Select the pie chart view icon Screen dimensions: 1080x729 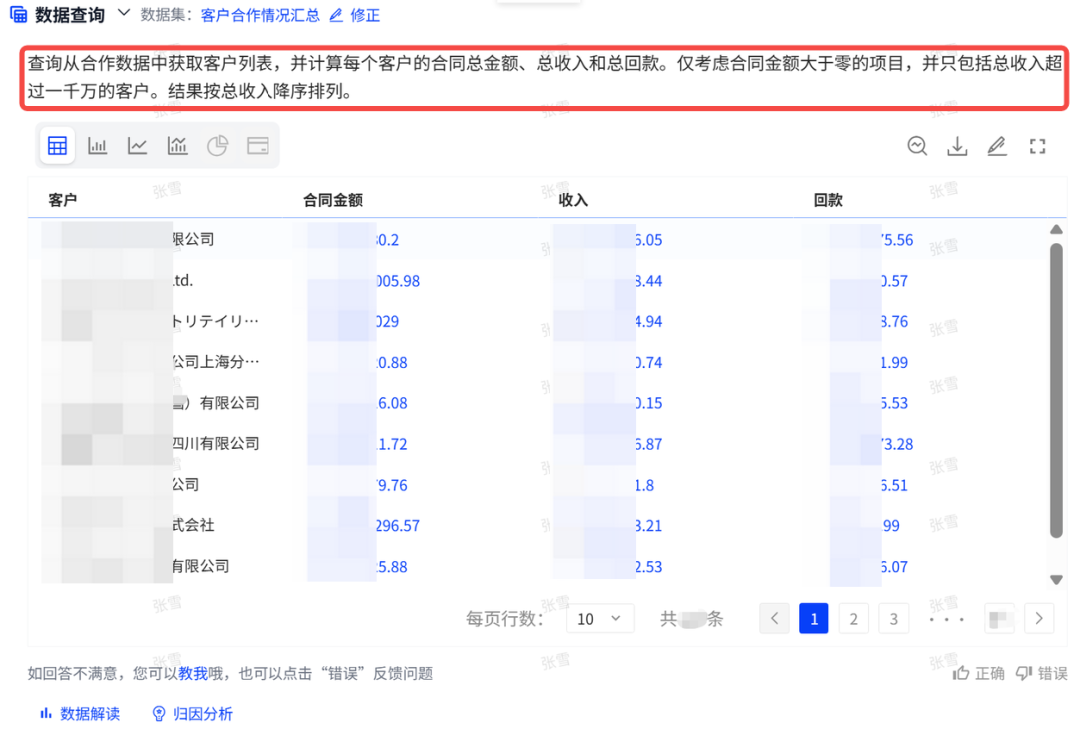217,146
